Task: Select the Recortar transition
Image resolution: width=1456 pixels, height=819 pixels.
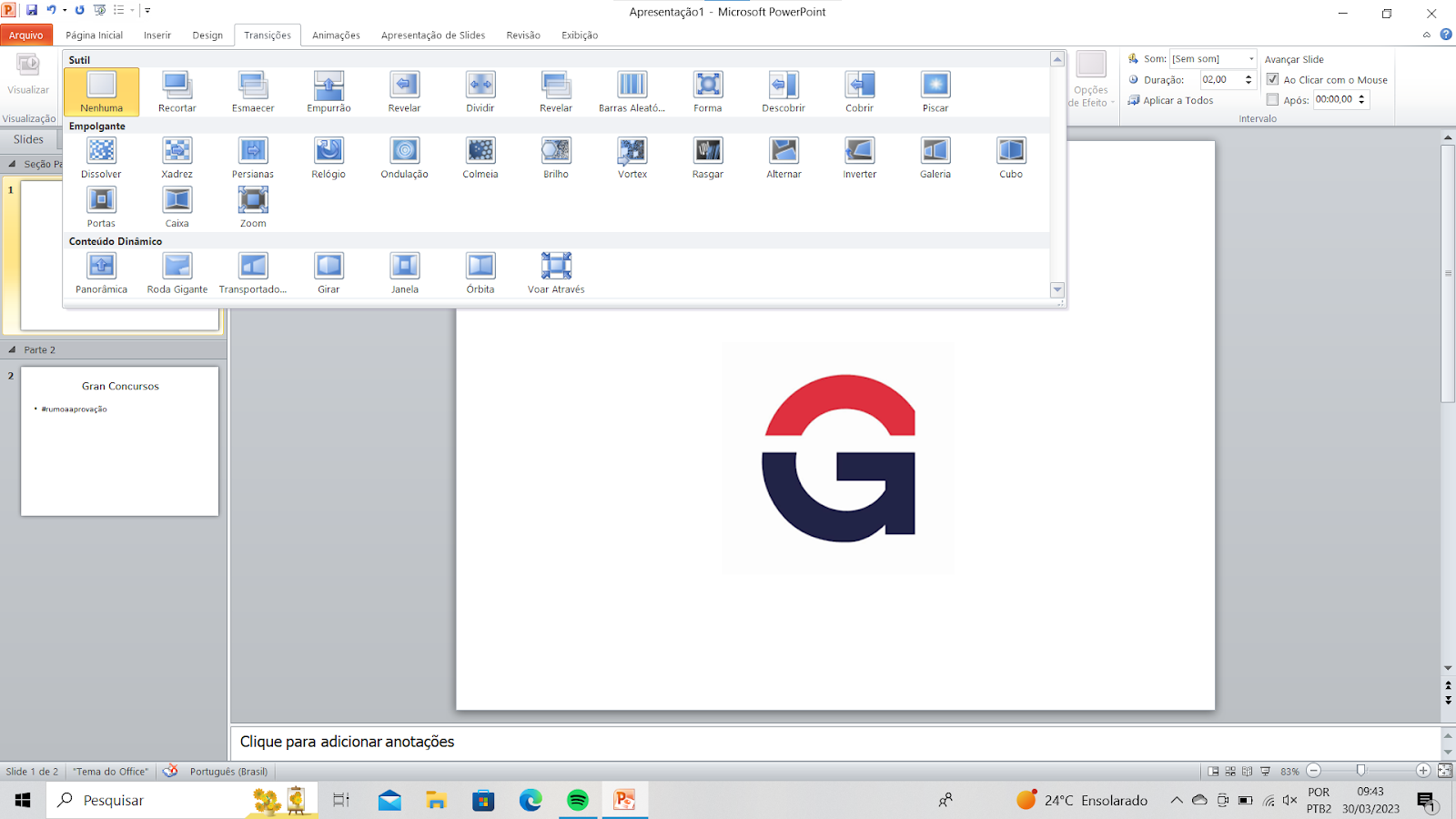Action: coord(177,92)
